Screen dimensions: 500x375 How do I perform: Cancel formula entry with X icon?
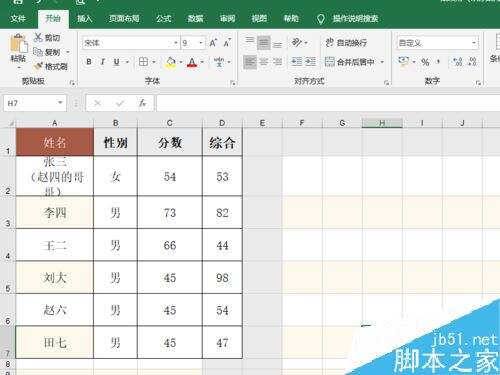97,103
